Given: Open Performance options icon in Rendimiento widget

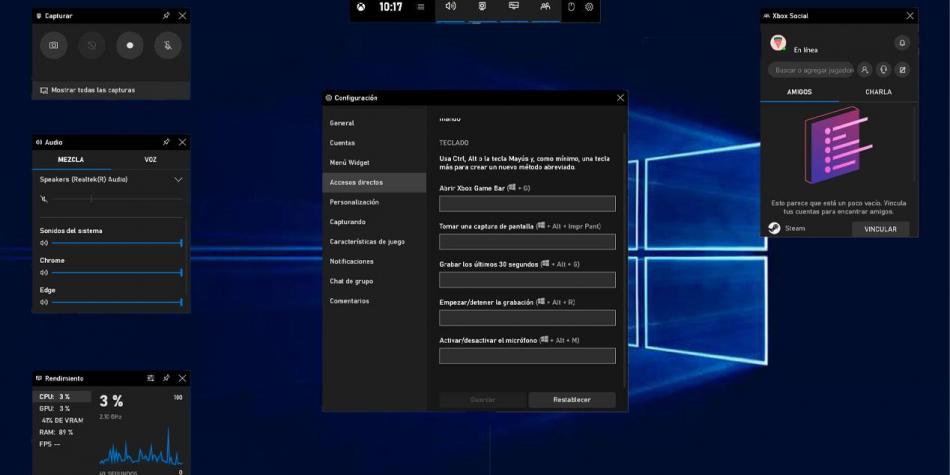Looking at the screenshot, I should 151,378.
